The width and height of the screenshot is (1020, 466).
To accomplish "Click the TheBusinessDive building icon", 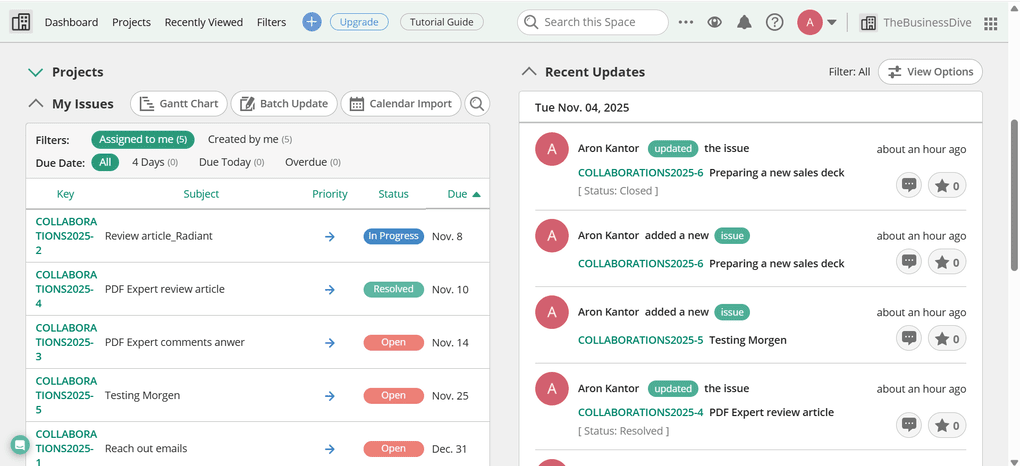I will pyautogui.click(x=868, y=23).
